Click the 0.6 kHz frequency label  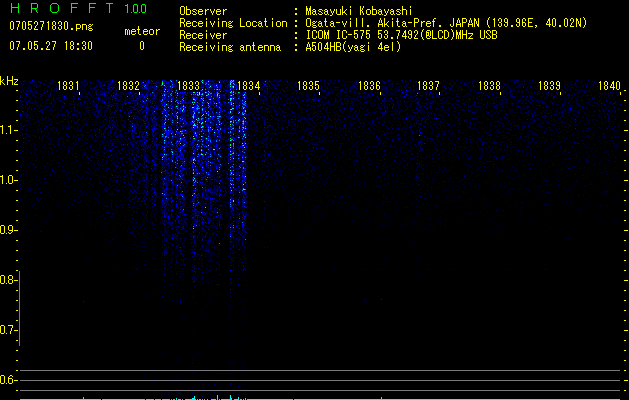(x=7, y=380)
